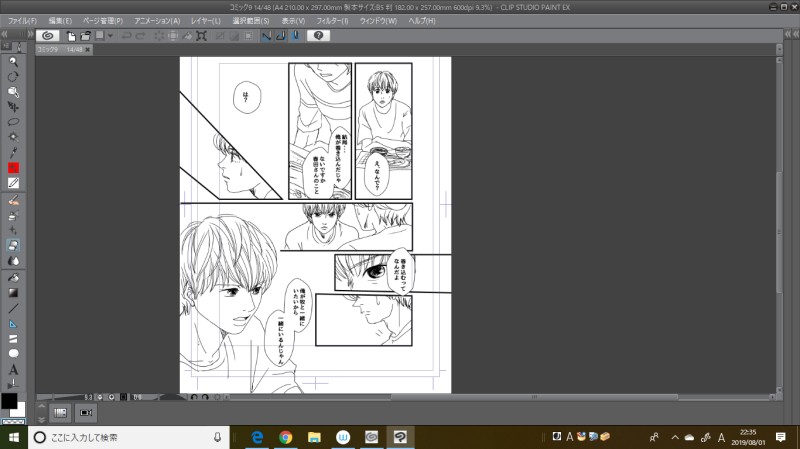The image size is (800, 449).
Task: Click the Save icon in toolbar
Action: pos(100,36)
